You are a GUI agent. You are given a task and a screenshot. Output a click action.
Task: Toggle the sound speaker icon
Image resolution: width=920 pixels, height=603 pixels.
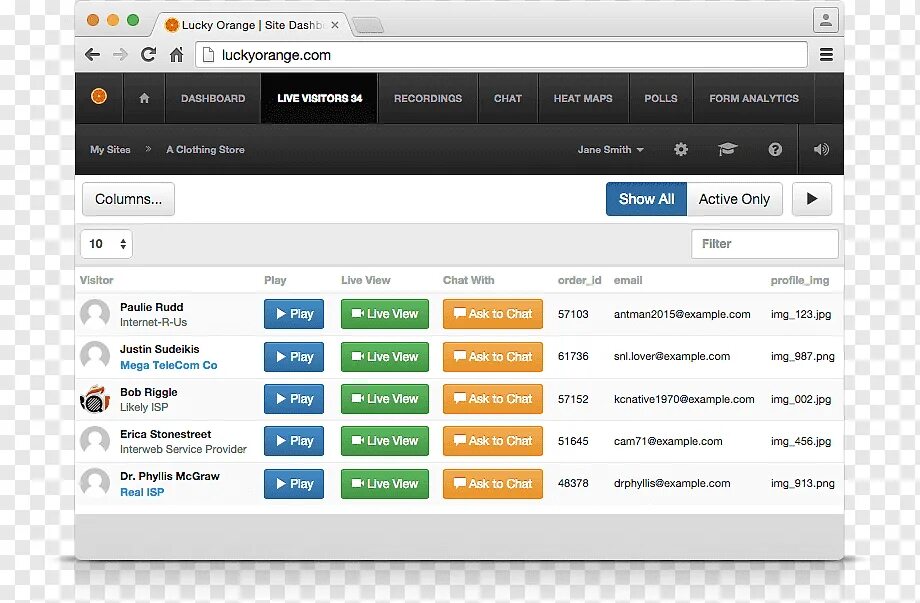(821, 150)
